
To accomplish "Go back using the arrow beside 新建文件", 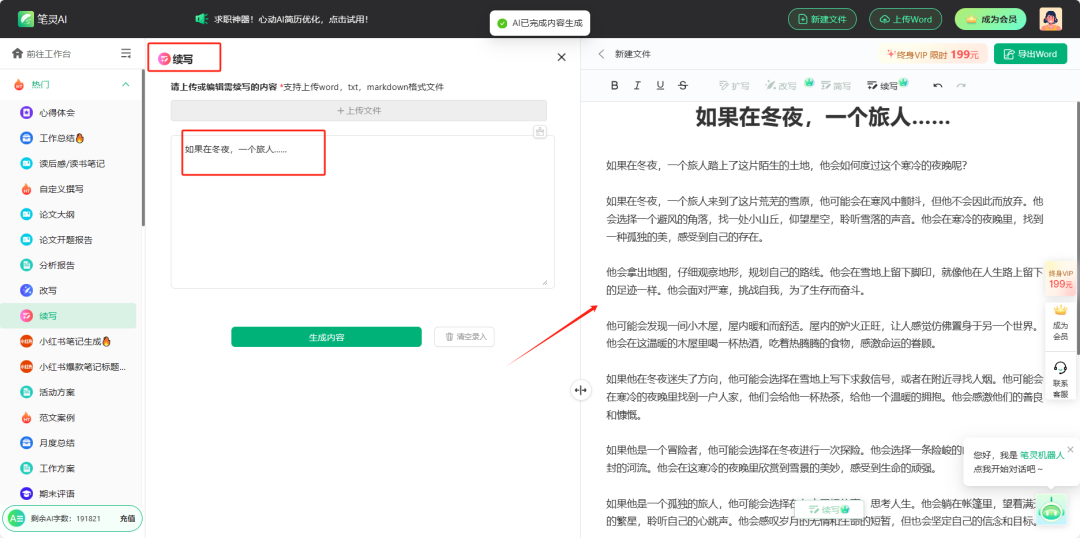I will pyautogui.click(x=601, y=54).
